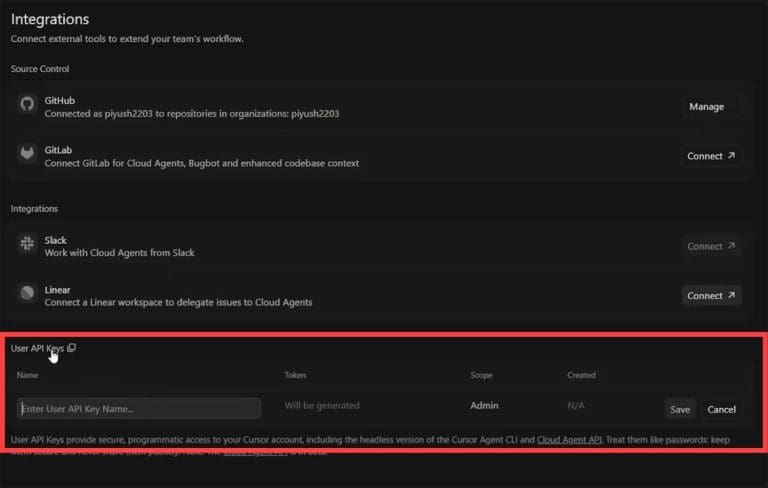The width and height of the screenshot is (768, 488).
Task: Click the Slack logo icon
Action: coord(27,243)
